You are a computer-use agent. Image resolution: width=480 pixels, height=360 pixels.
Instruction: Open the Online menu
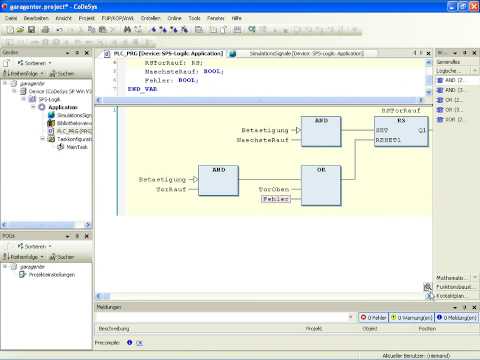174,18
